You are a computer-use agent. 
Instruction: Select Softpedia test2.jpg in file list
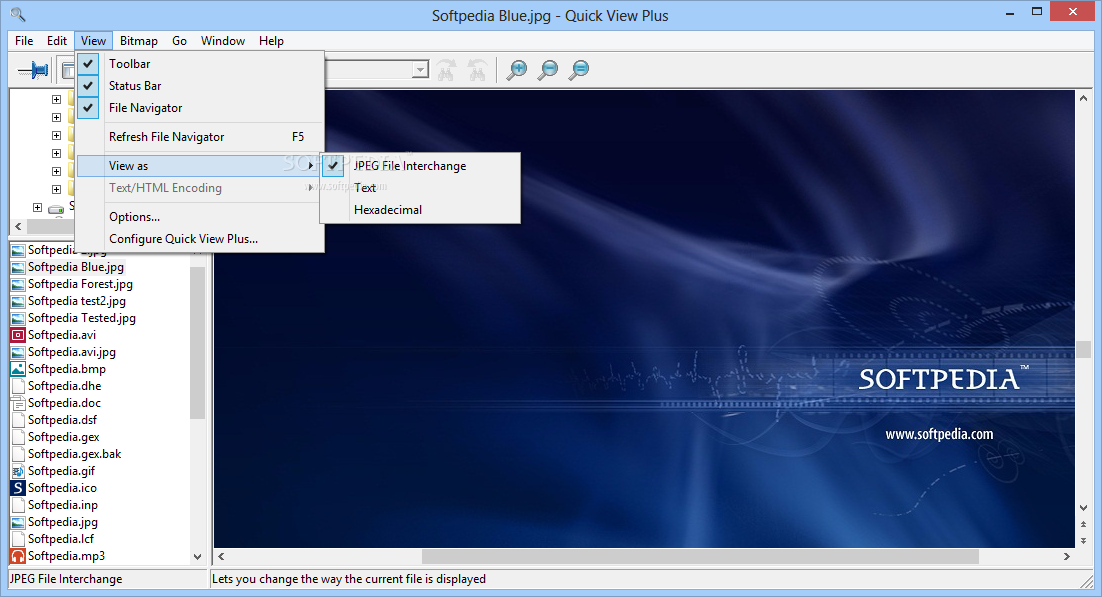pos(77,301)
